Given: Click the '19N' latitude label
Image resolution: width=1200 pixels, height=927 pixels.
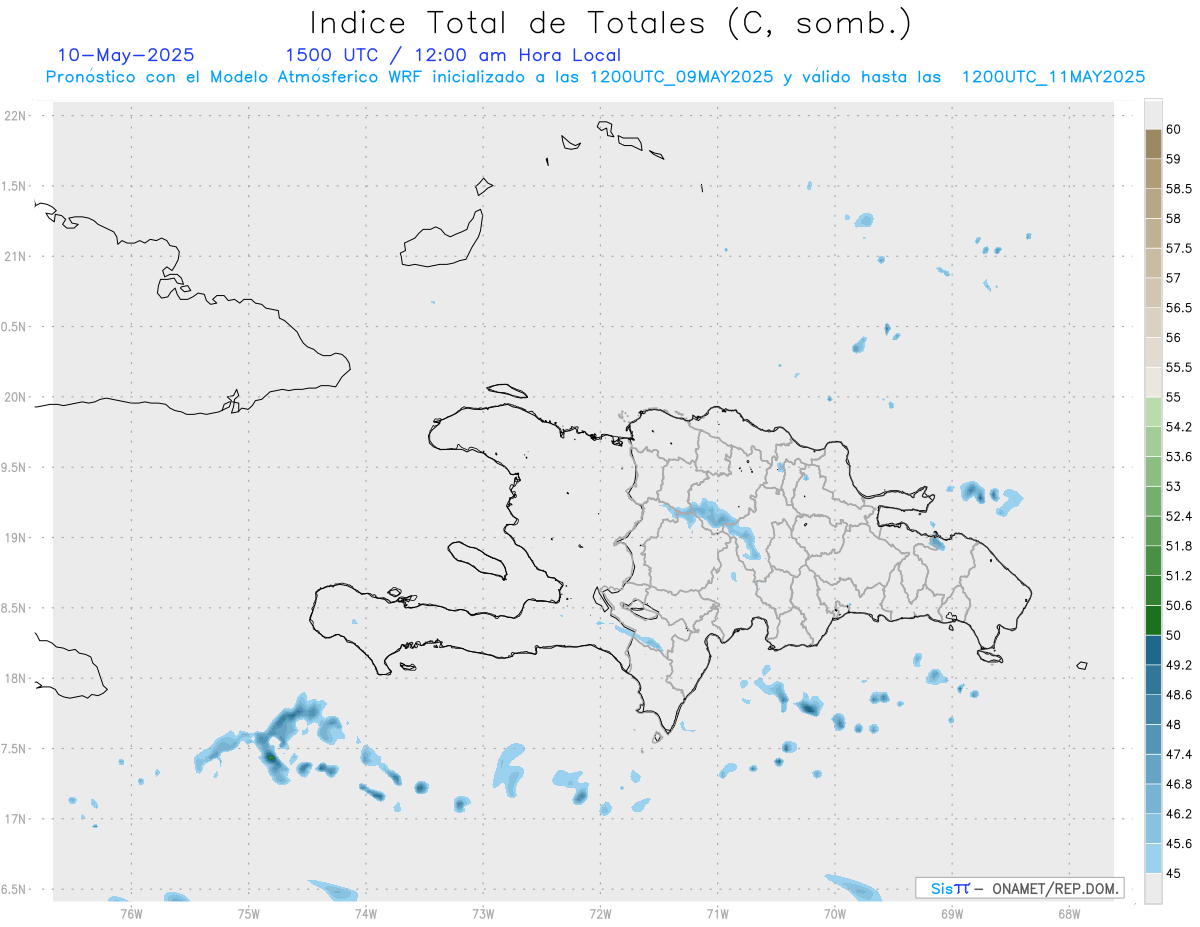Looking at the screenshot, I should [16, 538].
